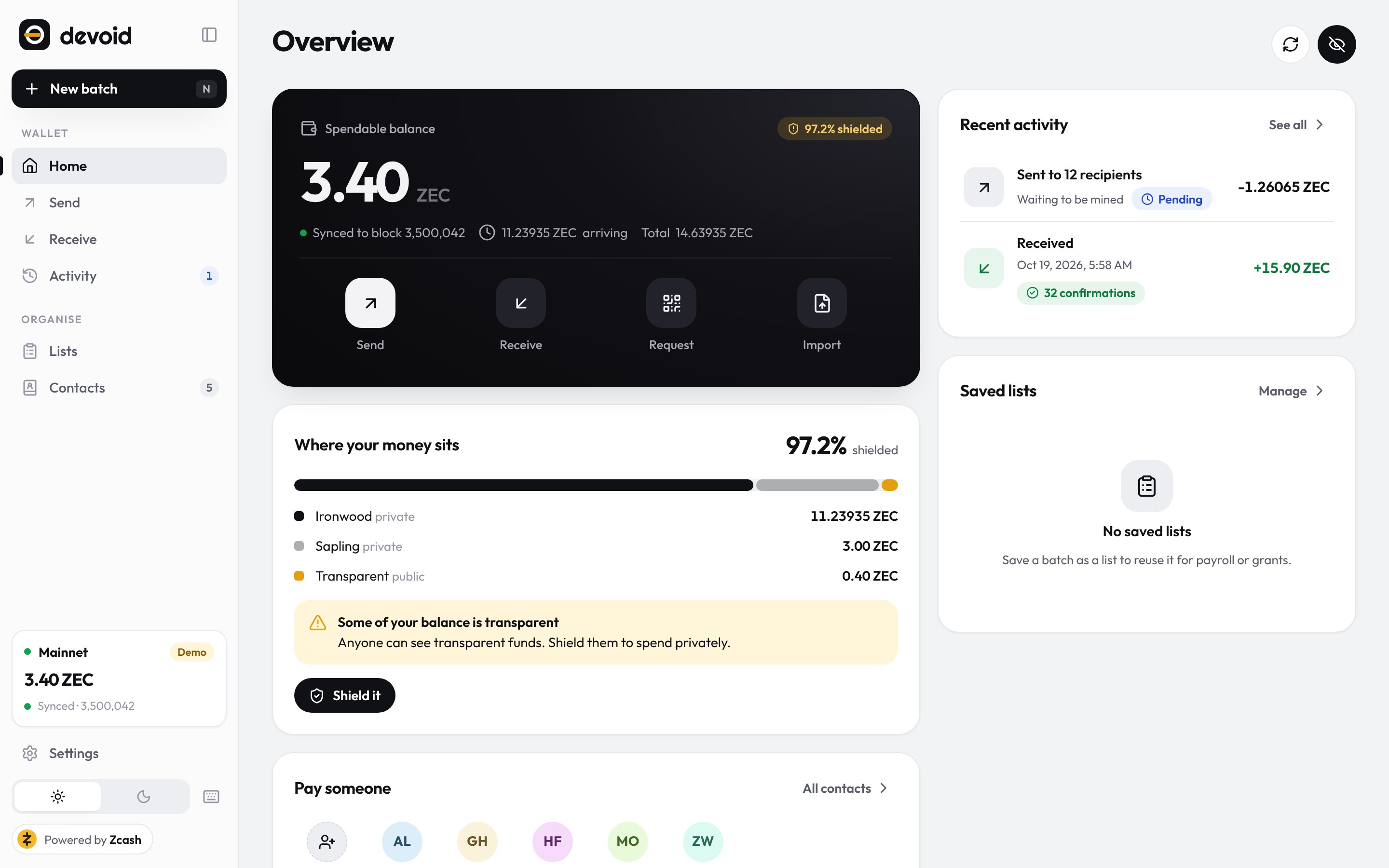
Task: Click chevron next to All contacts
Action: 884,789
